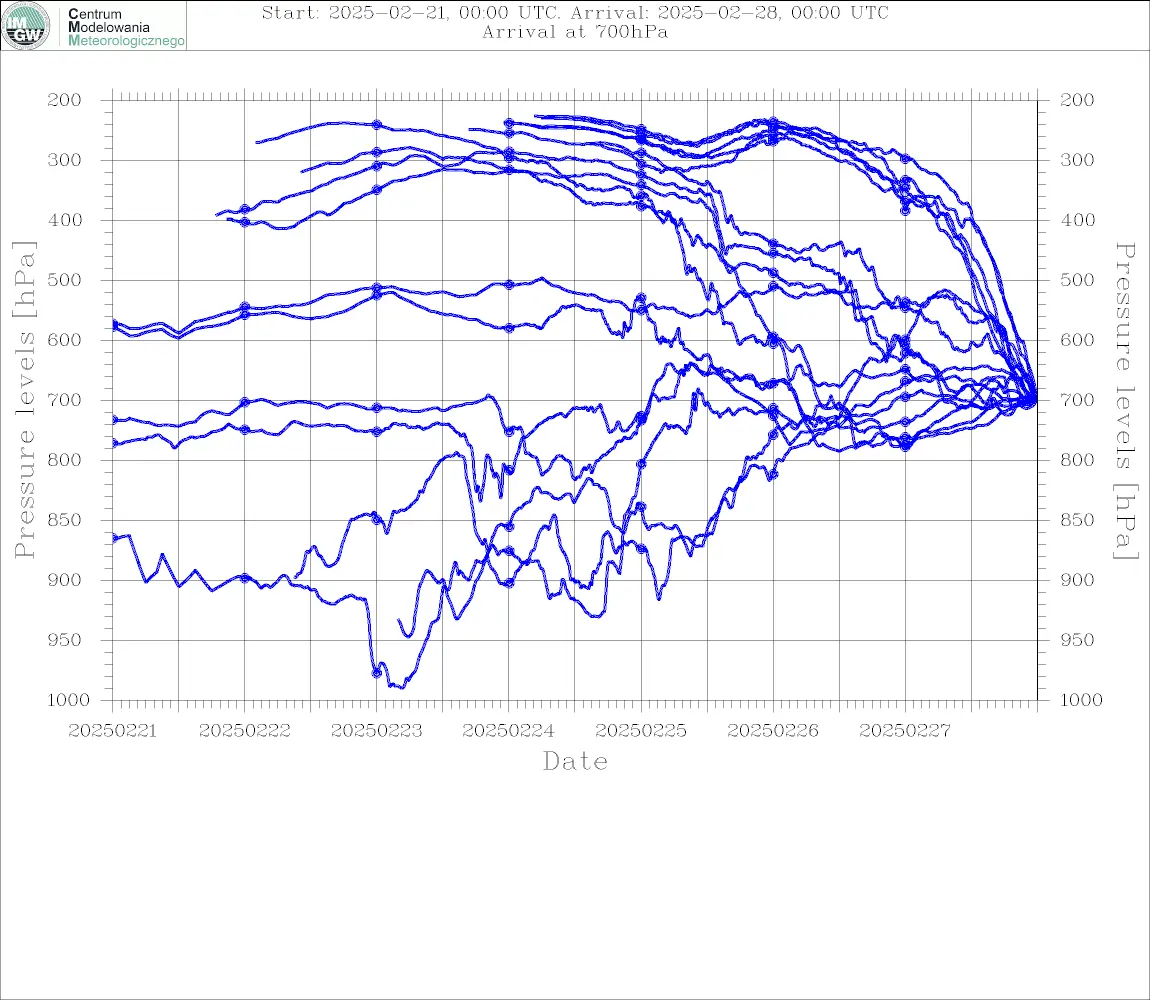
Task: Click the right axis 850 label
Action: tap(1077, 520)
